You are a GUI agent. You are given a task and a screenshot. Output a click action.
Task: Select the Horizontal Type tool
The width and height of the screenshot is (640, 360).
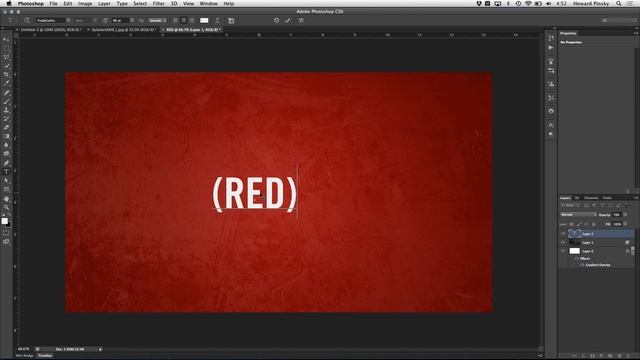(6, 172)
